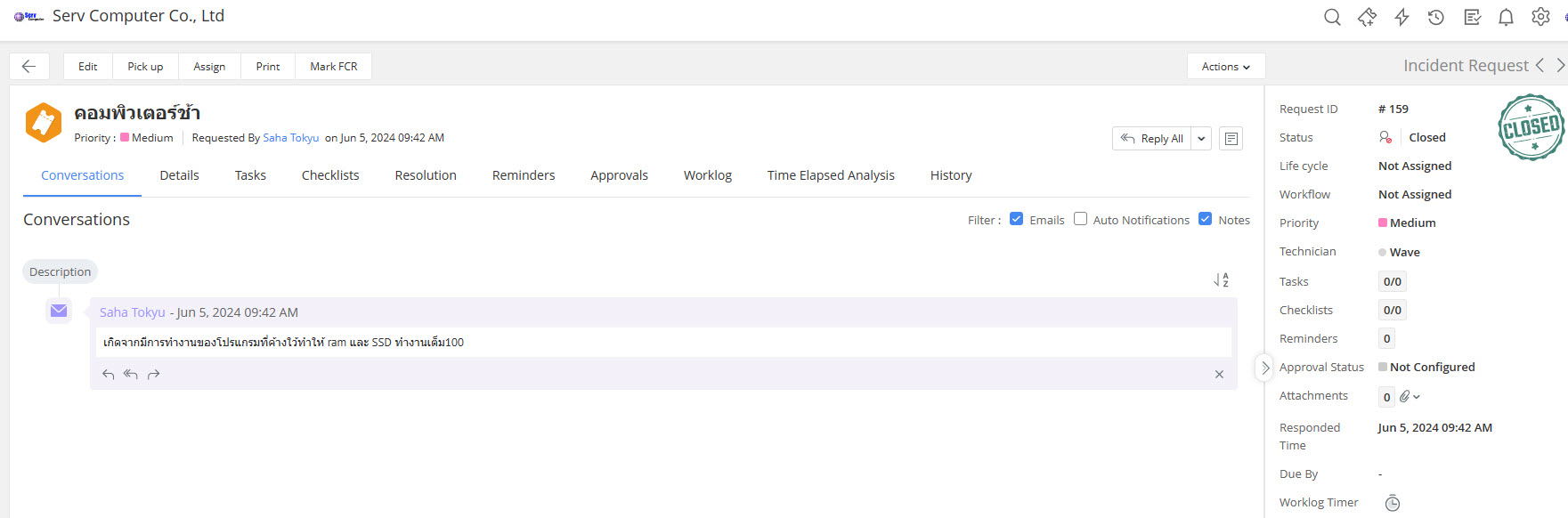Switch to the Resolution tab

426,175
